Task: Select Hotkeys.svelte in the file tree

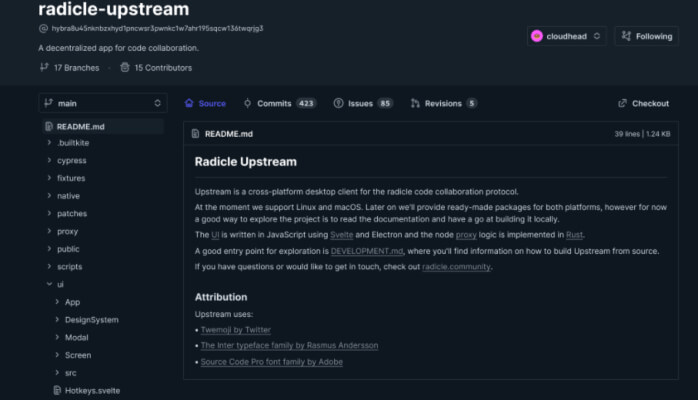Action: 92,390
